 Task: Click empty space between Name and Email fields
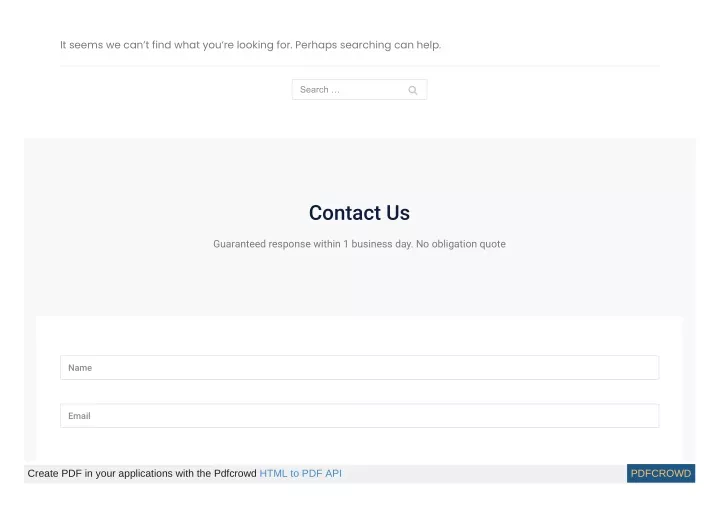pyautogui.click(x=360, y=391)
